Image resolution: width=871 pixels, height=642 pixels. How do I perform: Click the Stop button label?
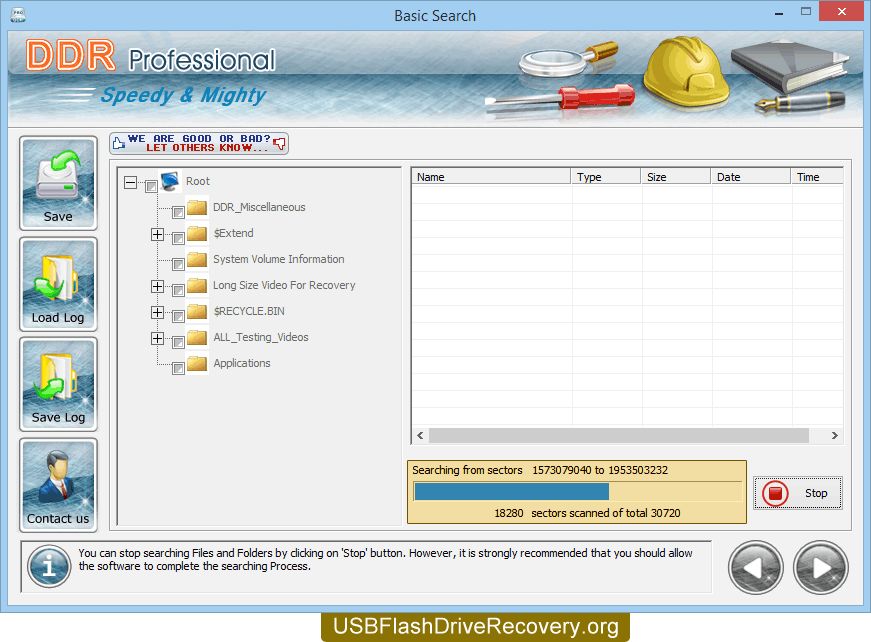tap(816, 493)
